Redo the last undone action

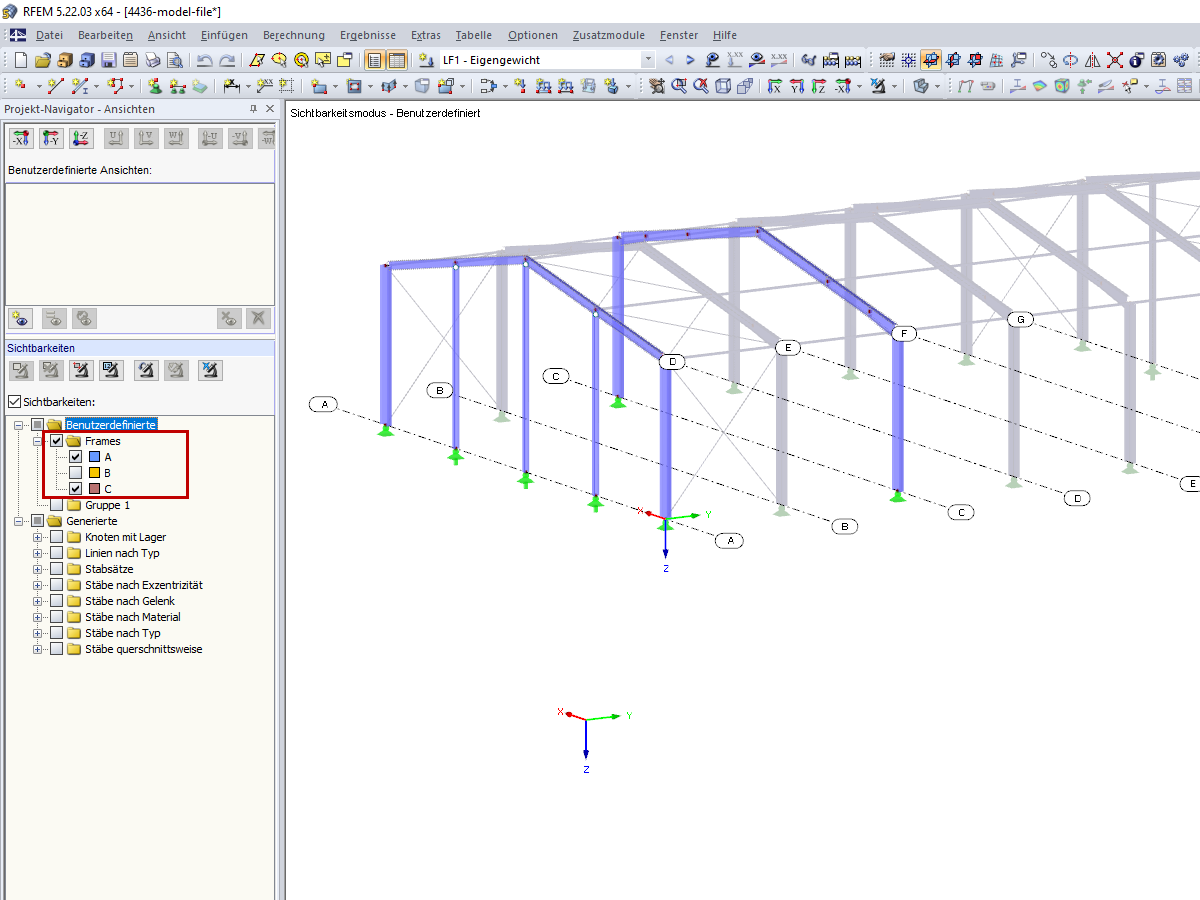(227, 60)
